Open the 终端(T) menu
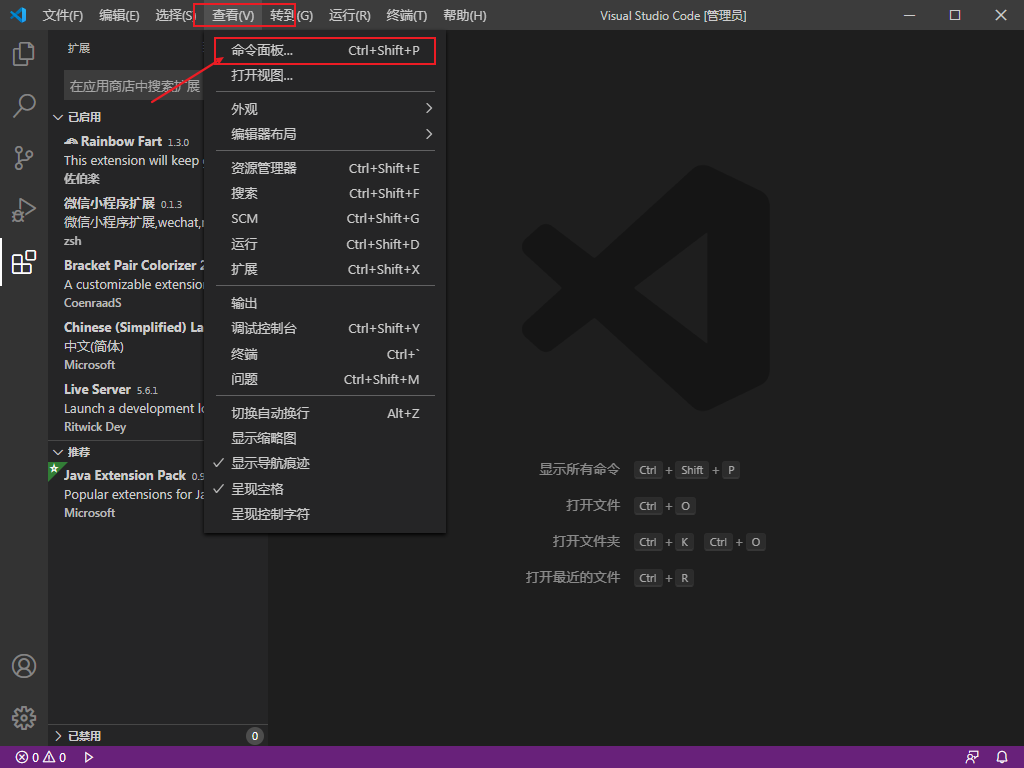 (406, 15)
